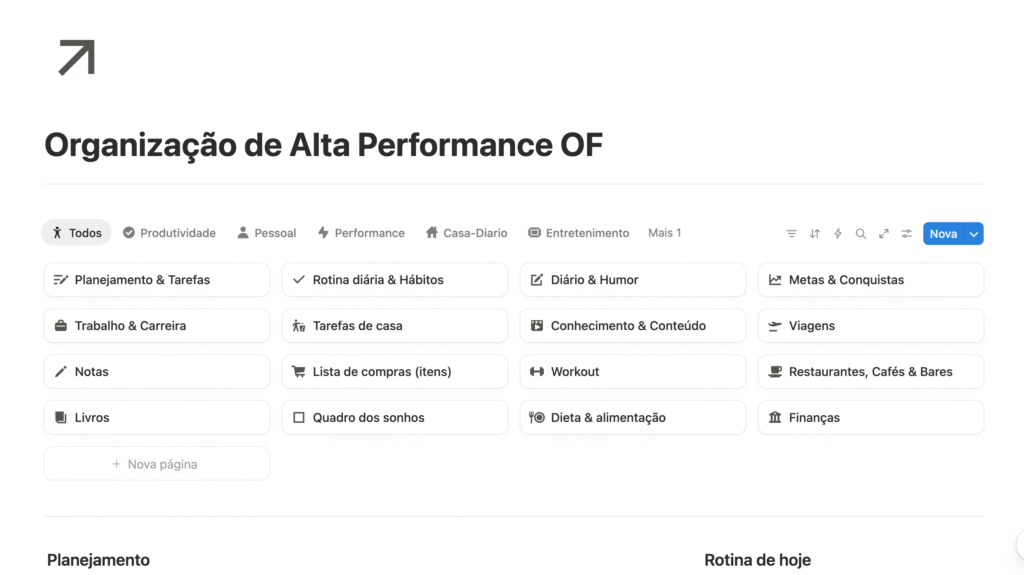Expand the Nova button dropdown arrow
Screen dimensions: 1024x575
pos(973,234)
